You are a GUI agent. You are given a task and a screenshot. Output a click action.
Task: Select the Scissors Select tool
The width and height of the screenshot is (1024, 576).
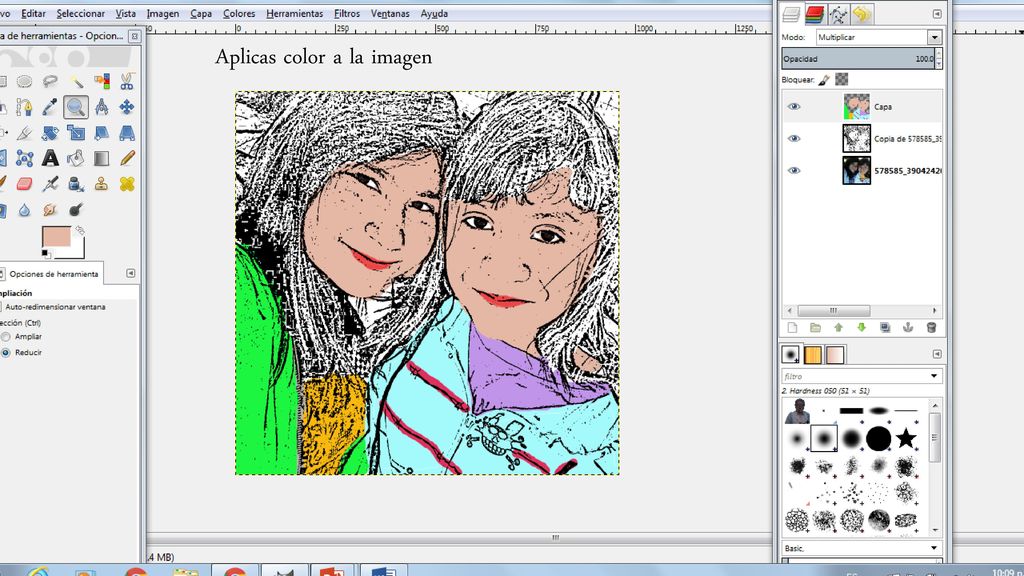click(127, 81)
